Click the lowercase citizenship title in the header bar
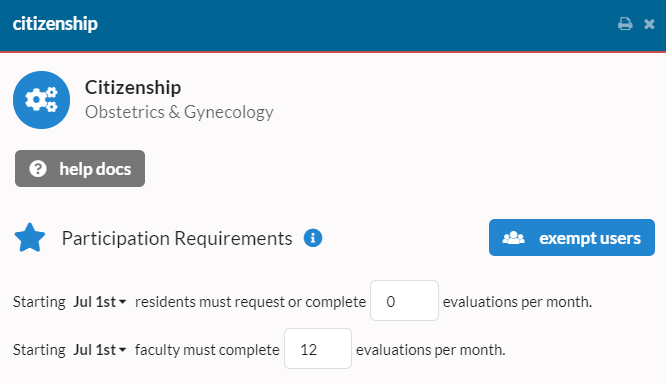This screenshot has height=384, width=666. pyautogui.click(x=55, y=23)
